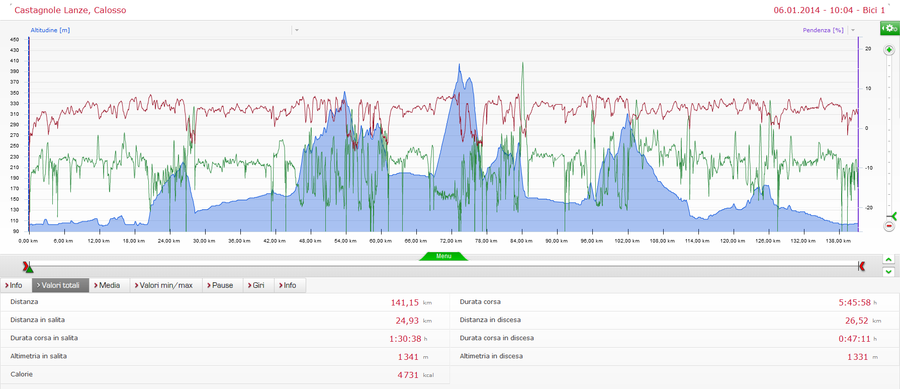Click the Altimetria in salita value 1341

408,357
